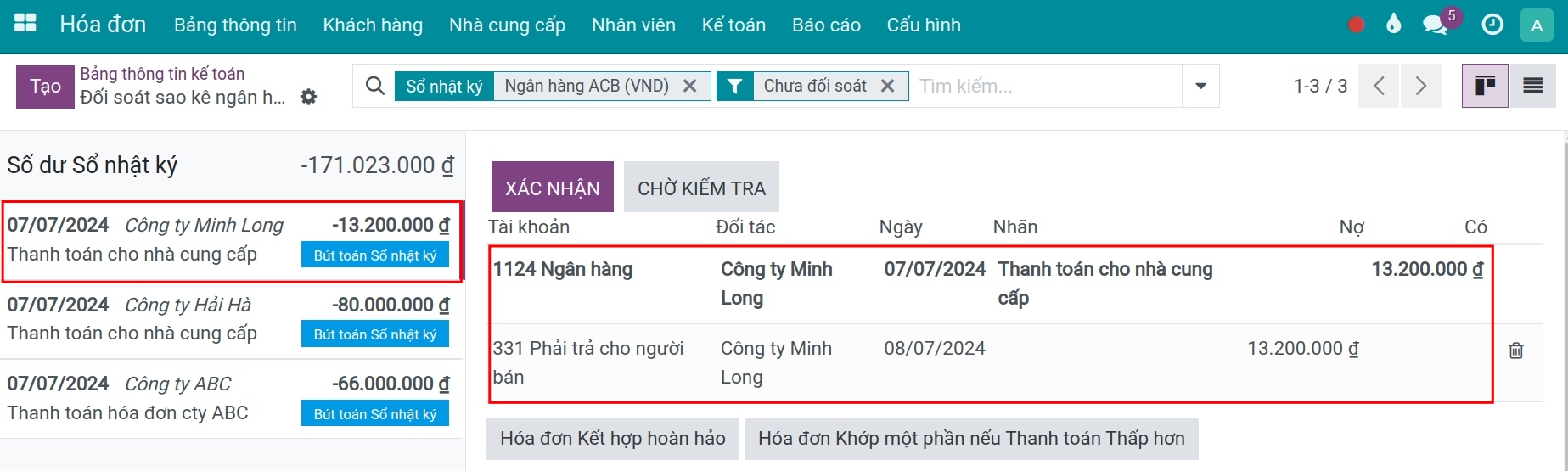Expand the search options dropdown arrow

pos(1201,86)
